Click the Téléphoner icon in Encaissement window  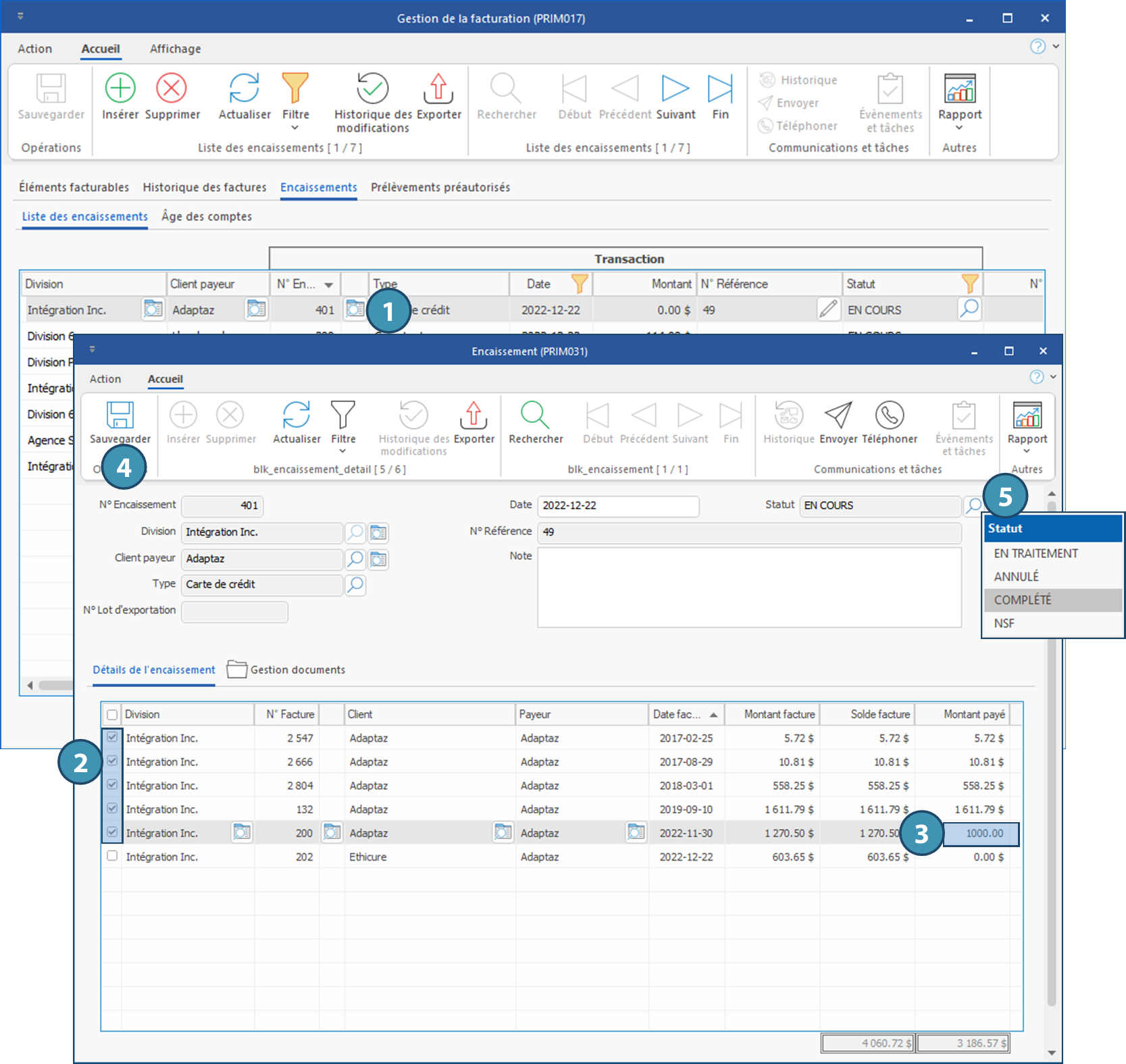[x=890, y=415]
